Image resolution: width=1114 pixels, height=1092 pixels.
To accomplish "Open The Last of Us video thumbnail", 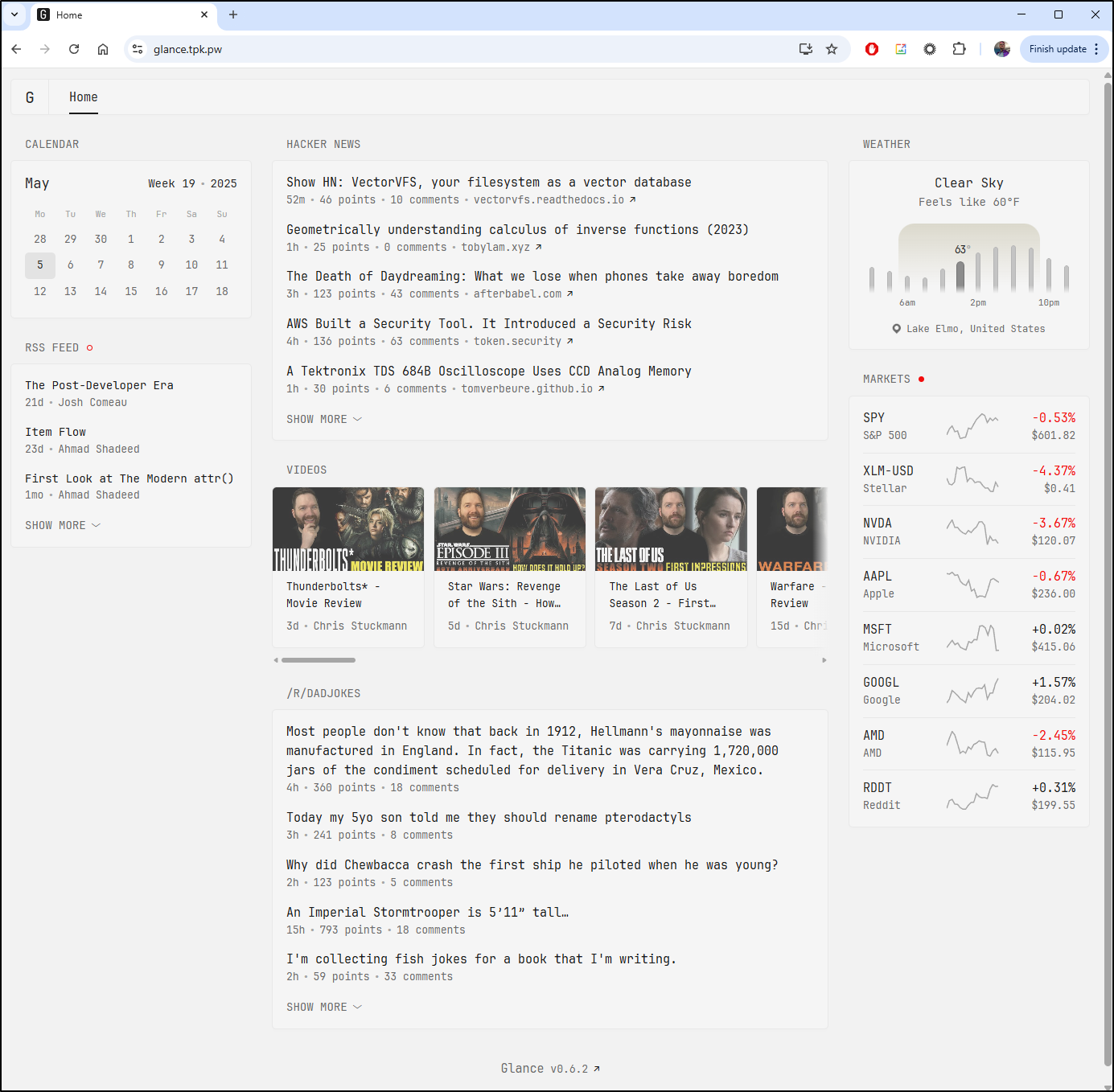I will pyautogui.click(x=671, y=529).
